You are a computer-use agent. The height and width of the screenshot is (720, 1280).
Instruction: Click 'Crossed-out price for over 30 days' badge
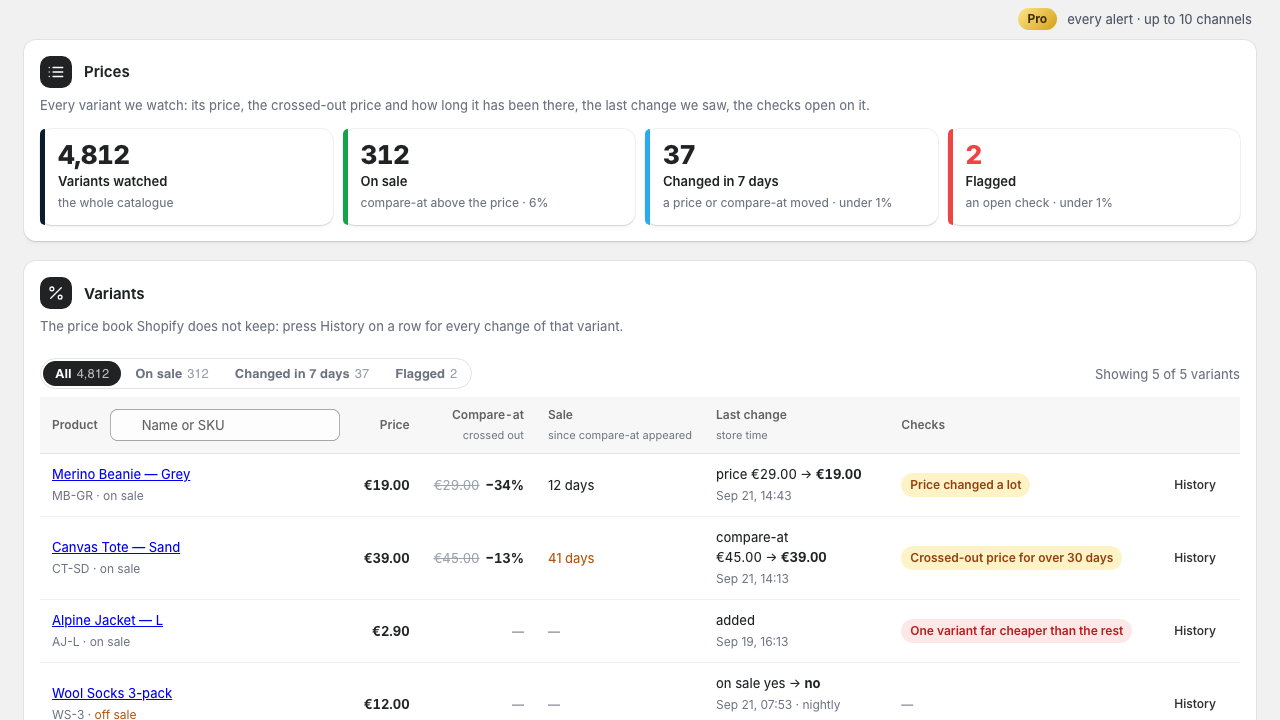[x=1011, y=558]
